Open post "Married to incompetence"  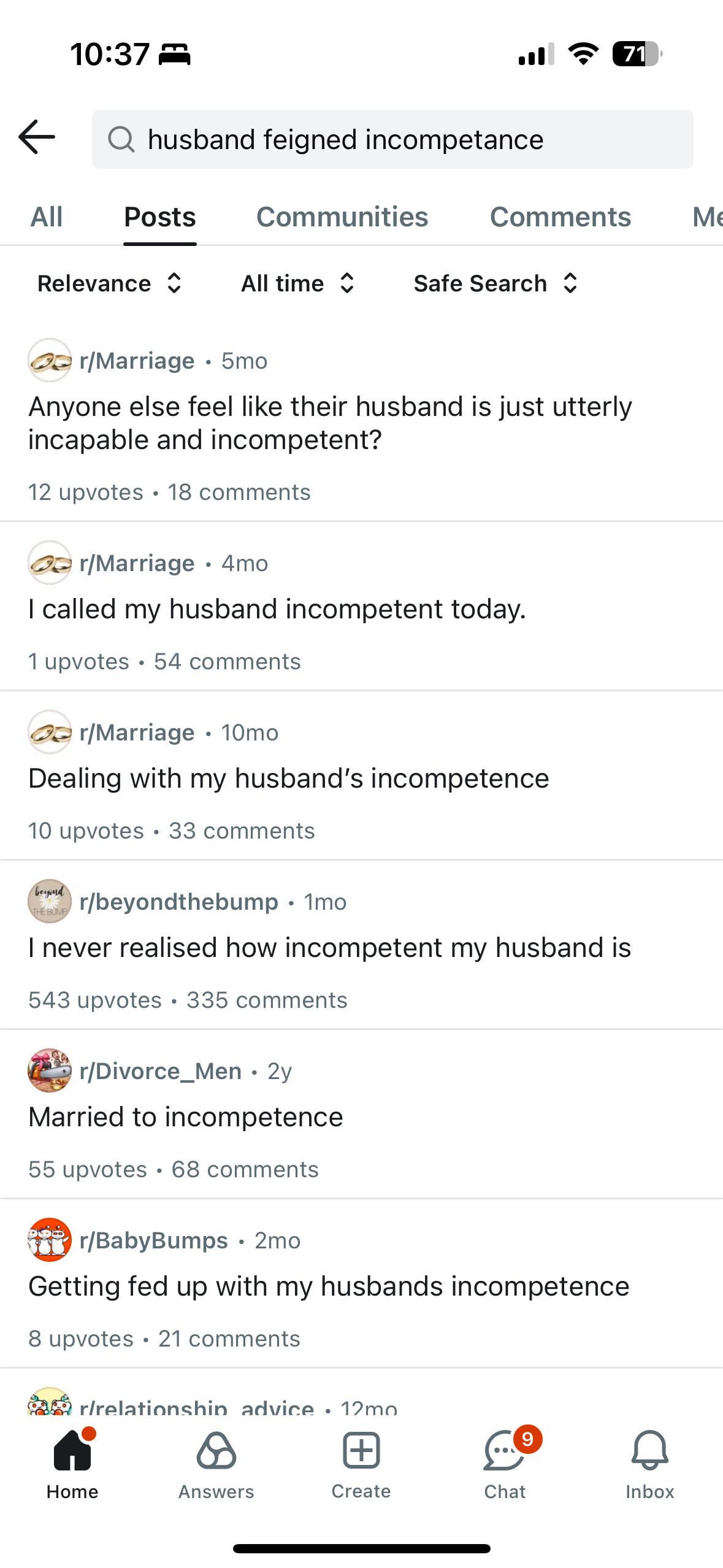pos(186,1117)
